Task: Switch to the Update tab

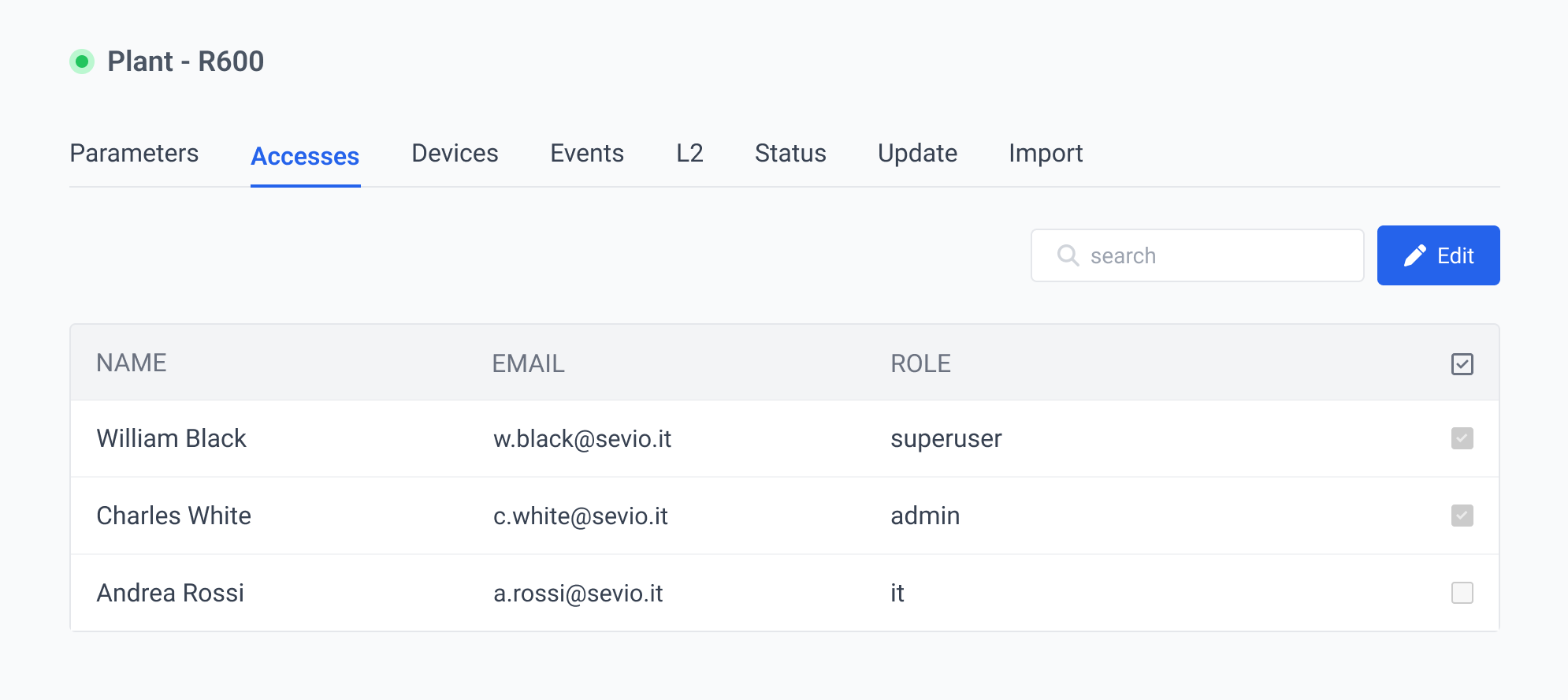Action: (x=917, y=153)
